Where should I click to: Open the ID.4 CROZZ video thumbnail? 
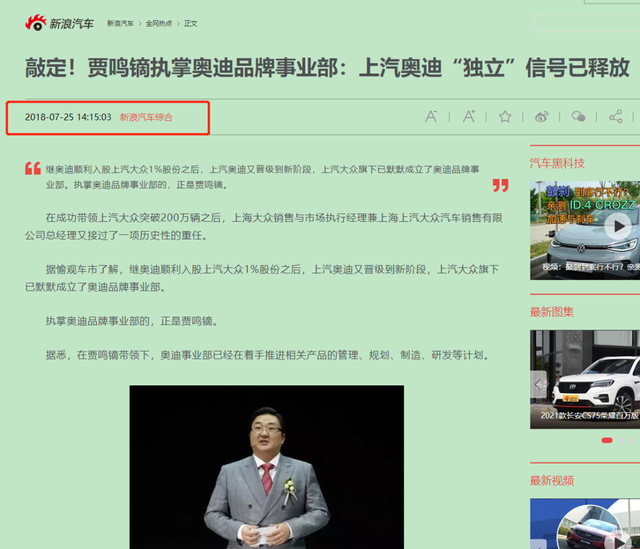(585, 231)
